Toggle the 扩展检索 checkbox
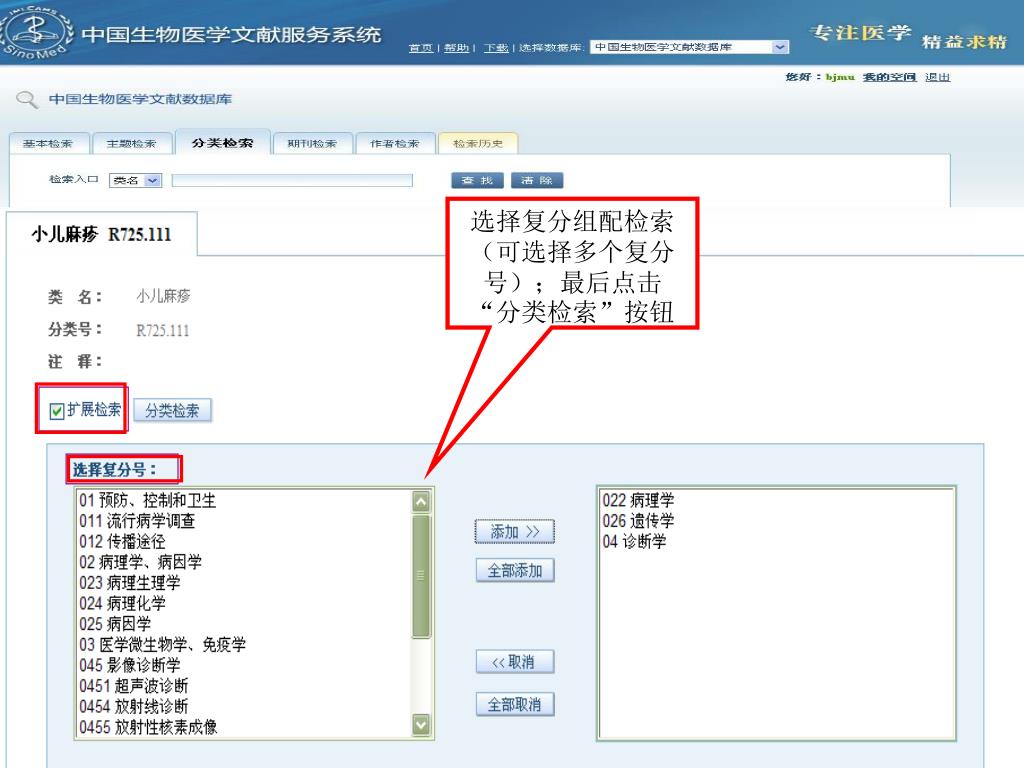 [57, 411]
